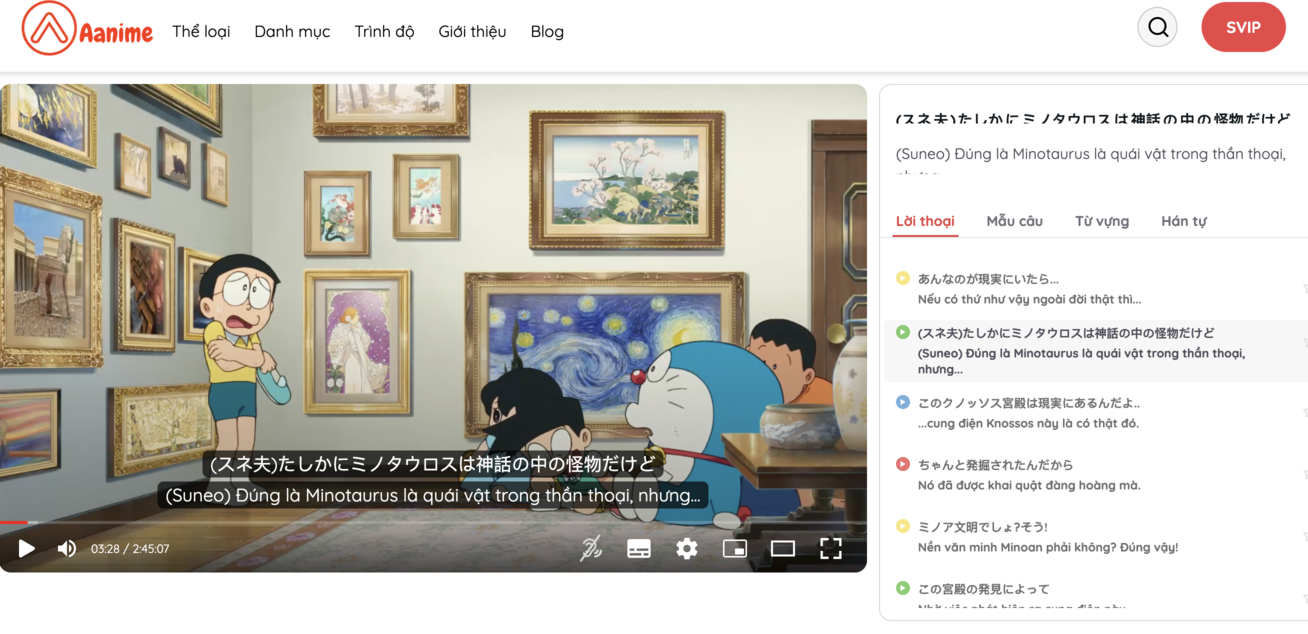
Task: Toggle subtitles with the captions icon
Action: coord(638,548)
